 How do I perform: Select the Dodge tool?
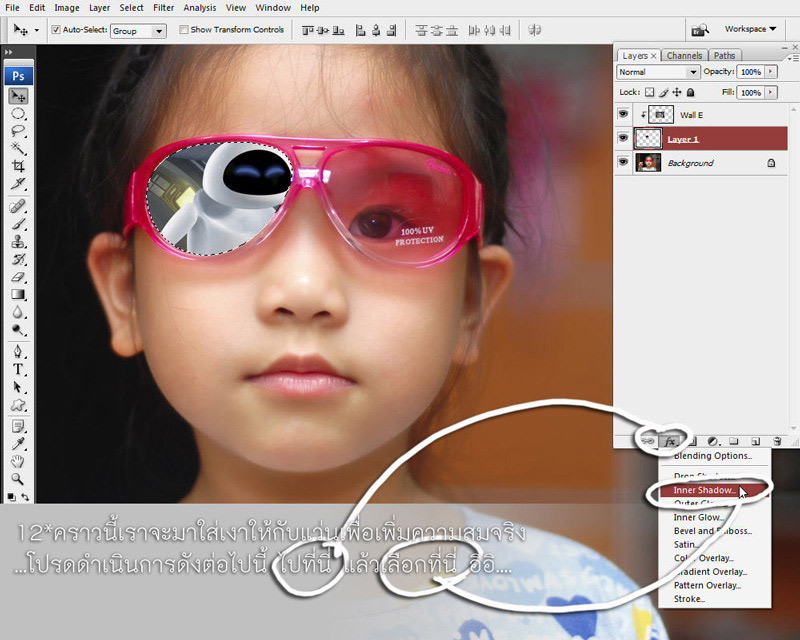coord(18,330)
